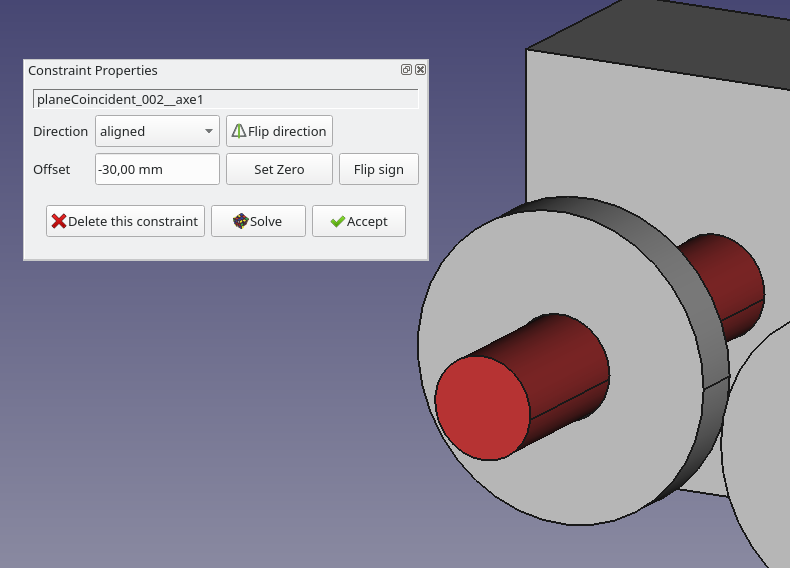Click the Set Zero button
This screenshot has height=568, width=790.
279,169
